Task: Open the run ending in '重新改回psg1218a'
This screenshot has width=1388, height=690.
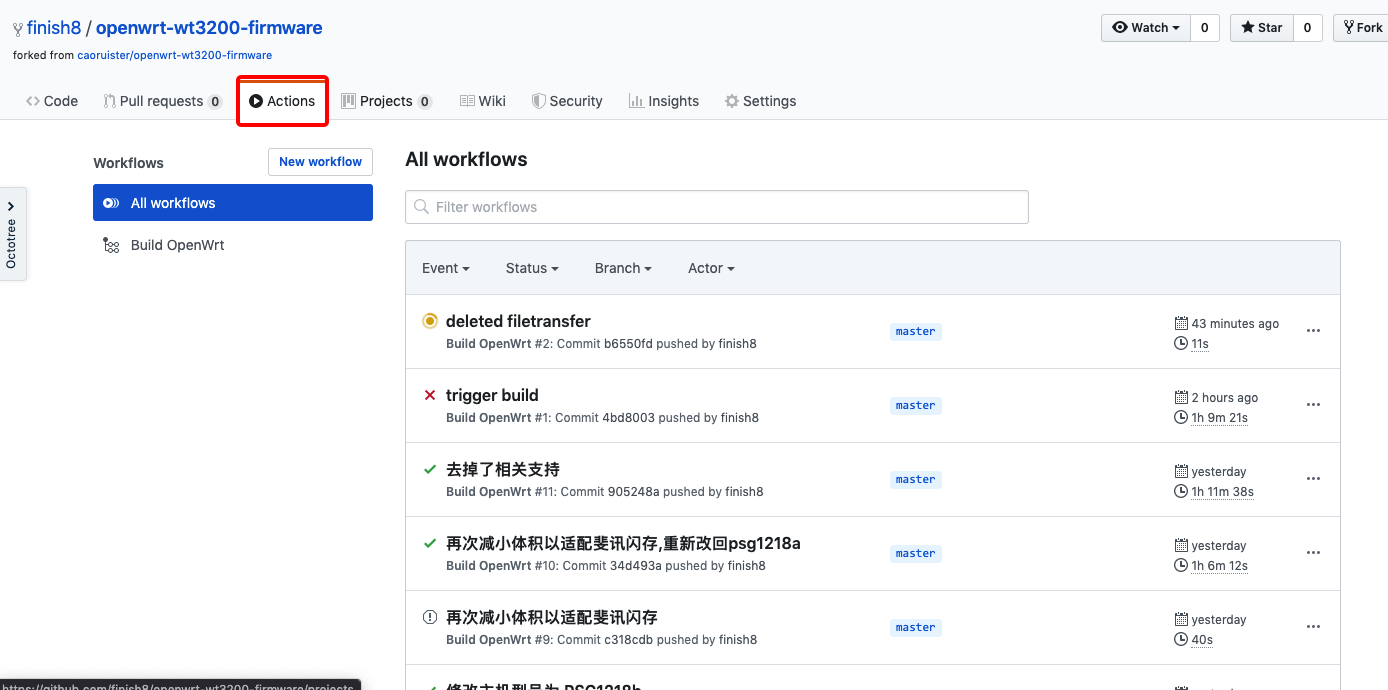Action: point(623,543)
